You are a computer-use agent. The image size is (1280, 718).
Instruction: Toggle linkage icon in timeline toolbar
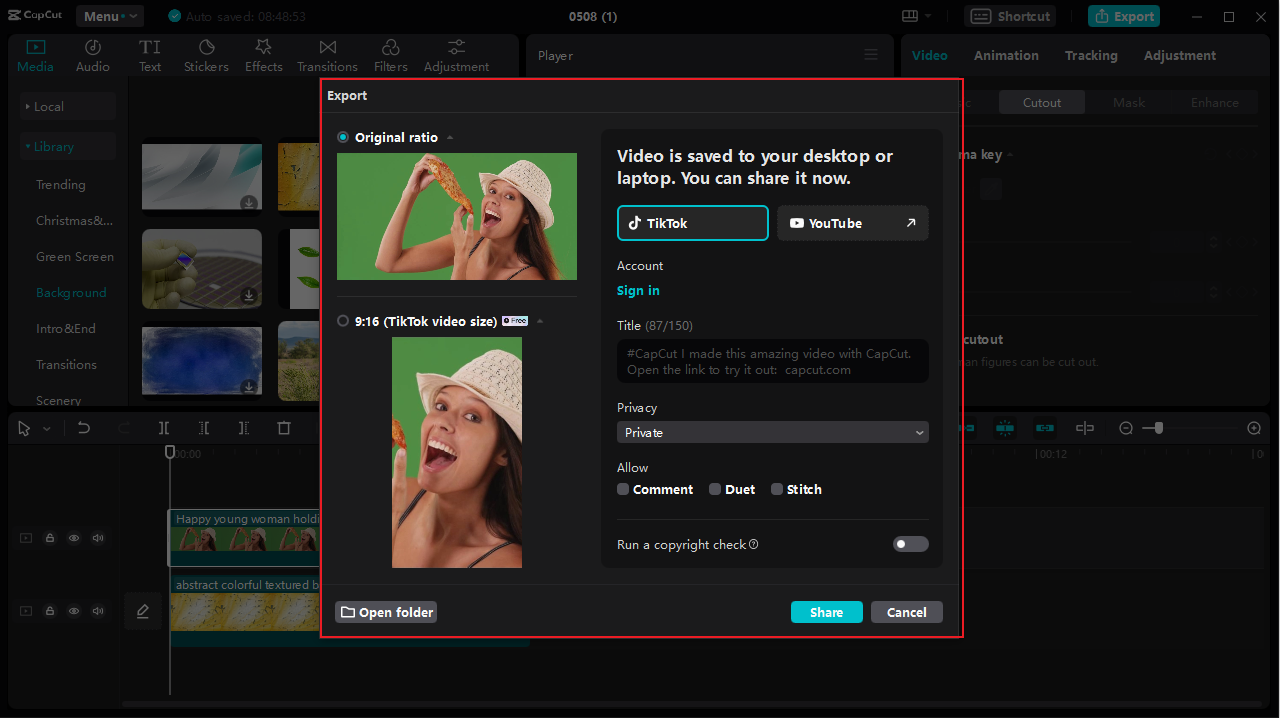(x=1045, y=428)
